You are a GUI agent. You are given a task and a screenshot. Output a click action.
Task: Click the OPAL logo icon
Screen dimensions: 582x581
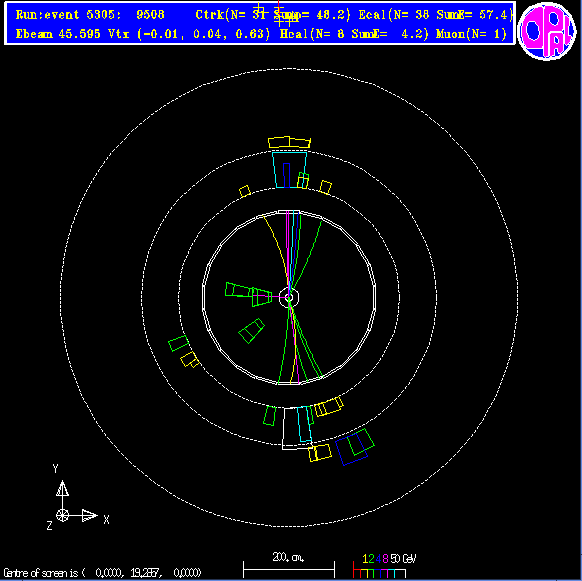click(x=547, y=31)
